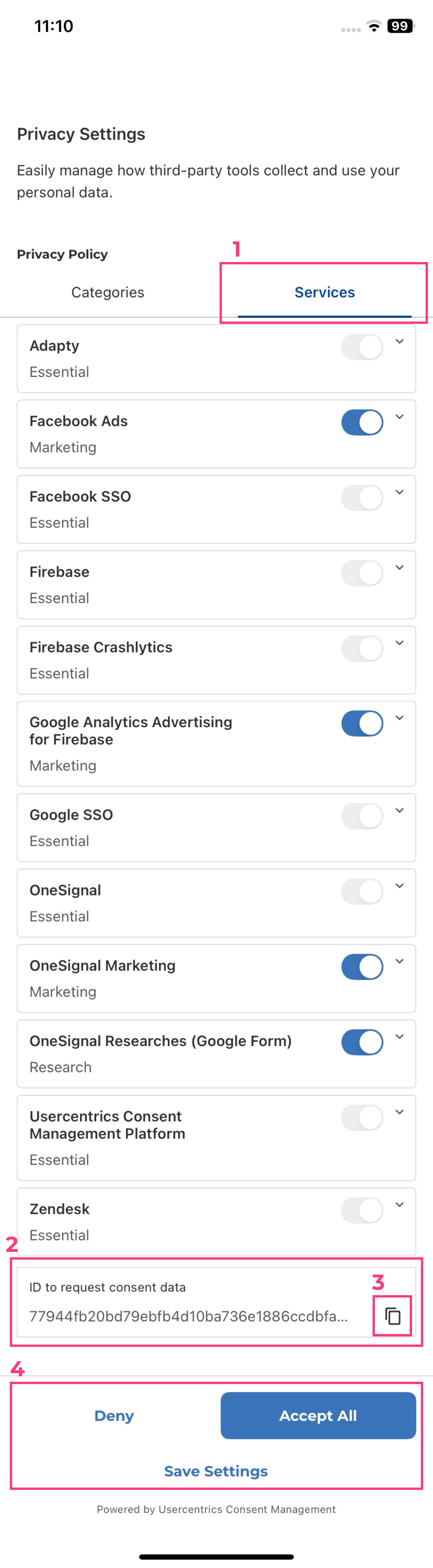
Task: Tap the battery indicator icon
Action: pos(400,26)
